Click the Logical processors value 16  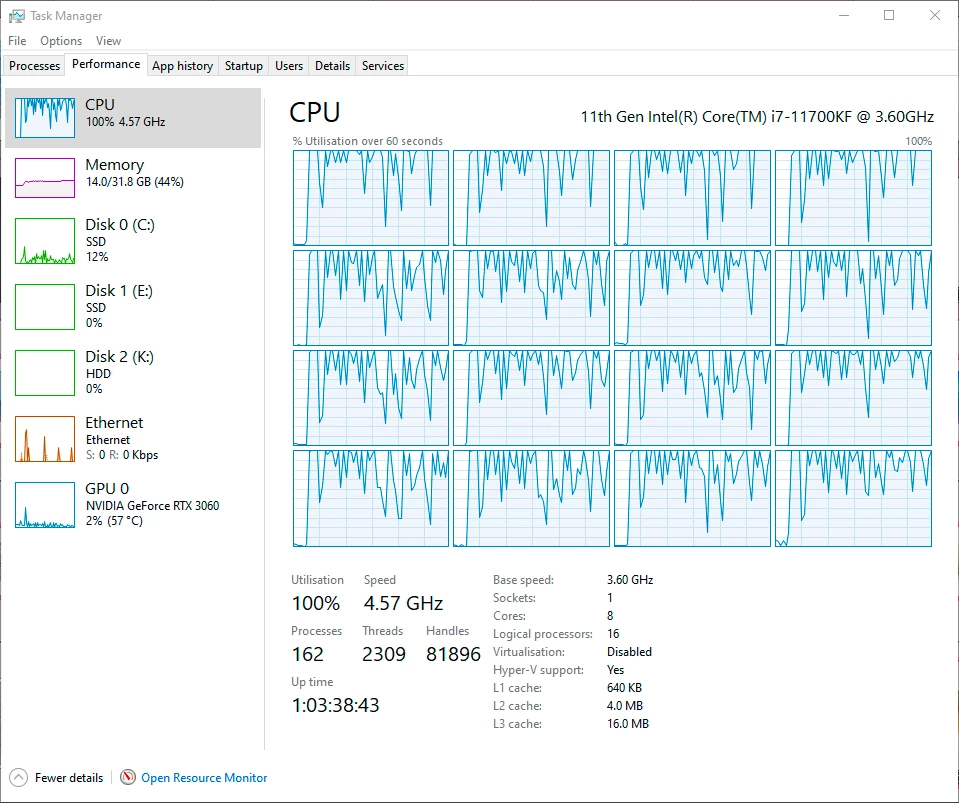click(x=613, y=634)
